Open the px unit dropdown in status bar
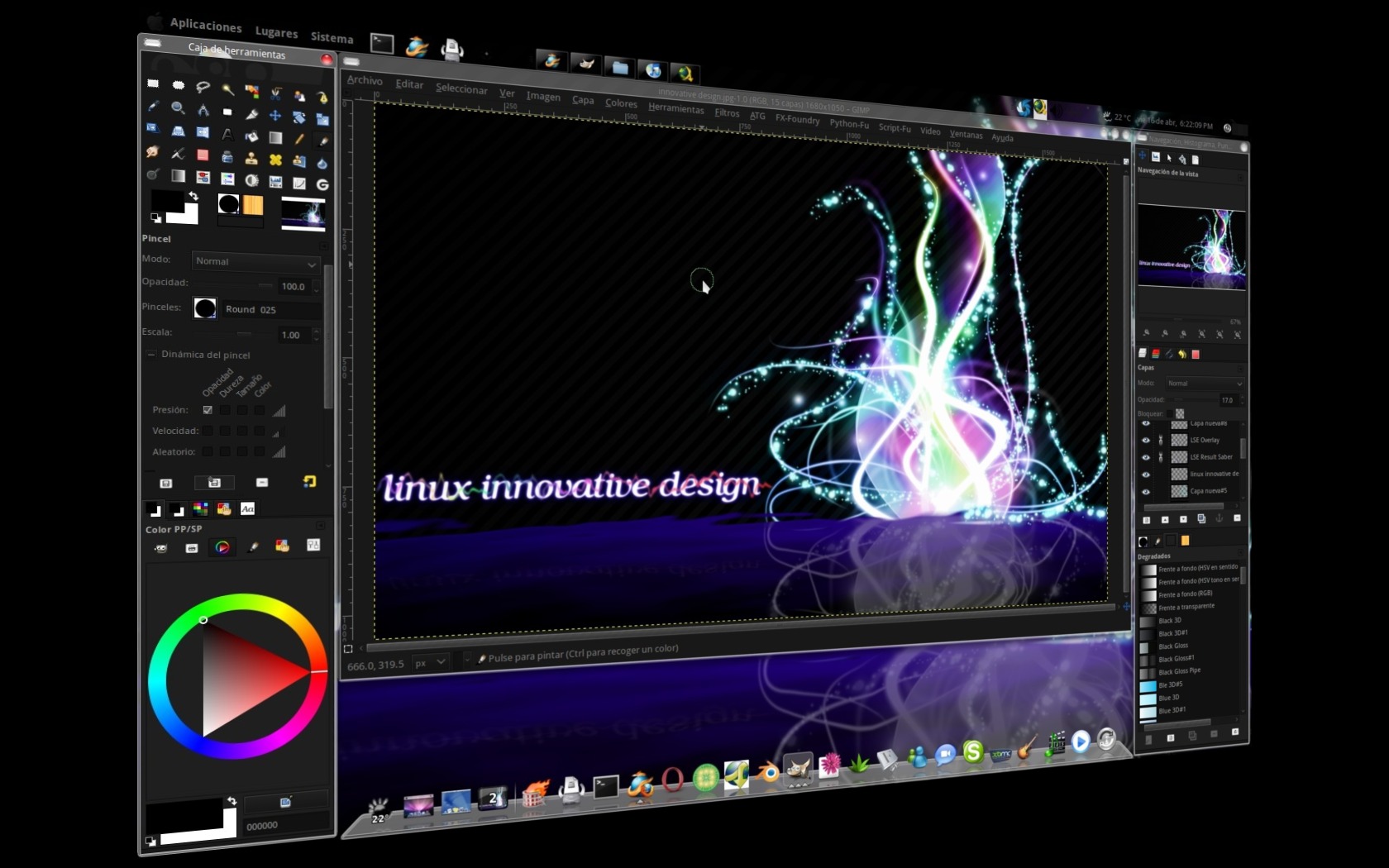This screenshot has height=868, width=1389. coord(430,662)
